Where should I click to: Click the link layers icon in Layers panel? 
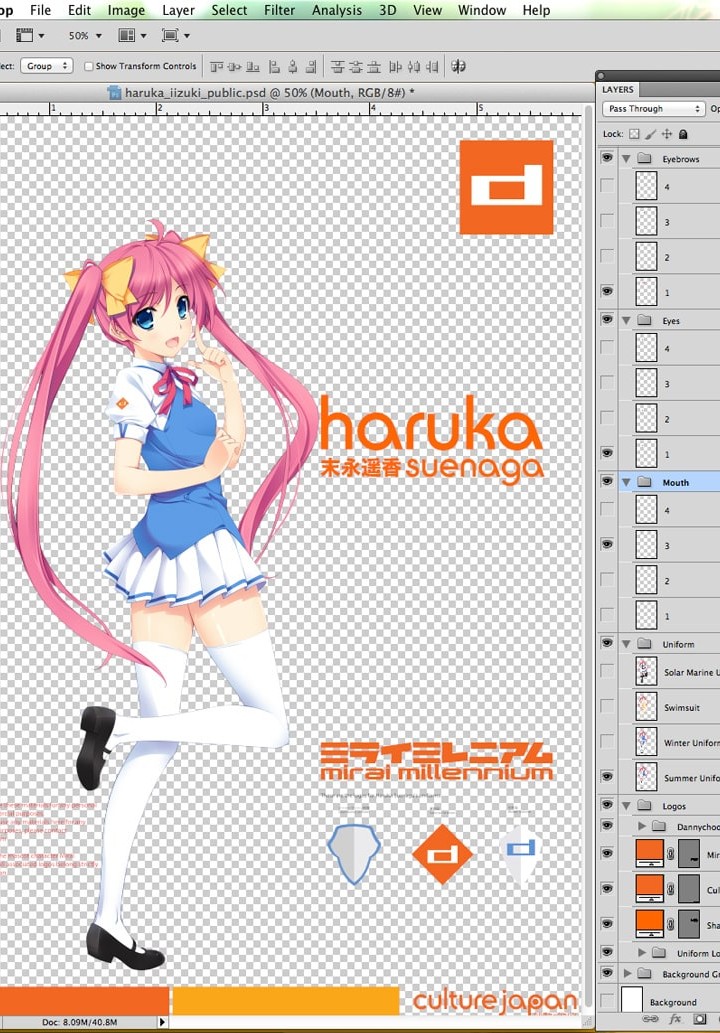[x=650, y=1019]
